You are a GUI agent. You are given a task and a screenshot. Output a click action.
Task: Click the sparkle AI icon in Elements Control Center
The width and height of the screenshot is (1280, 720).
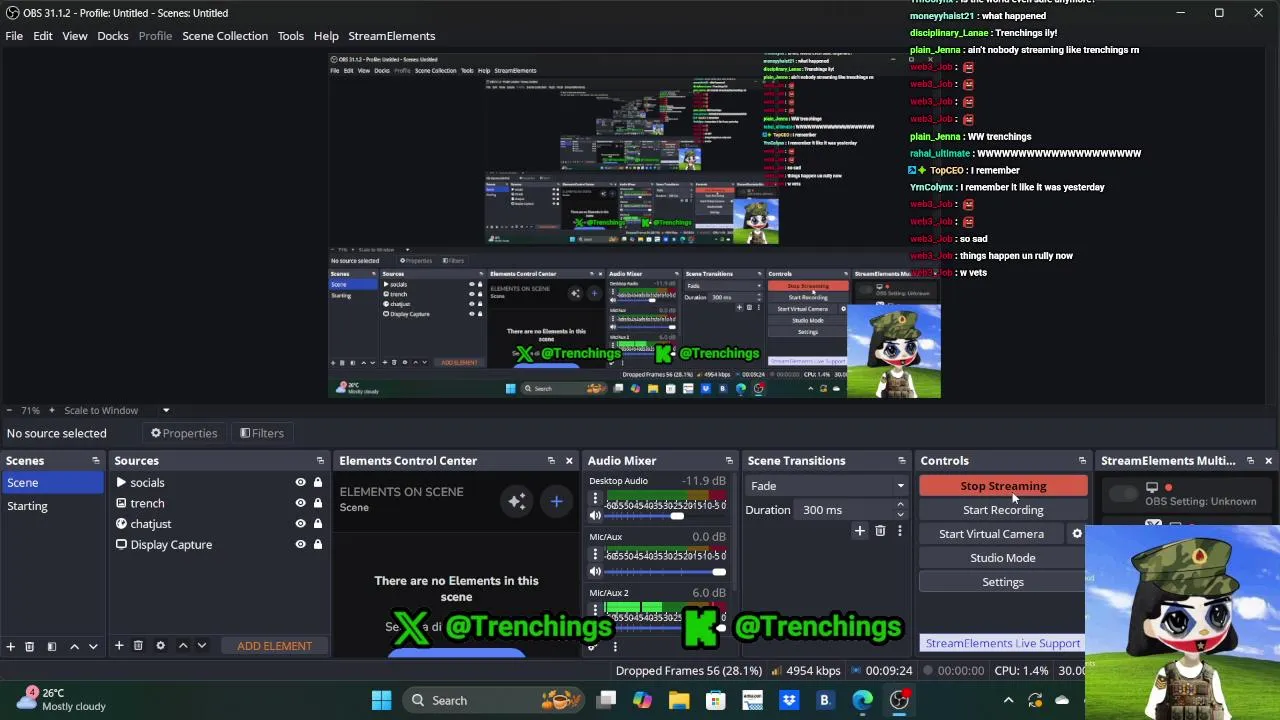coord(517,501)
